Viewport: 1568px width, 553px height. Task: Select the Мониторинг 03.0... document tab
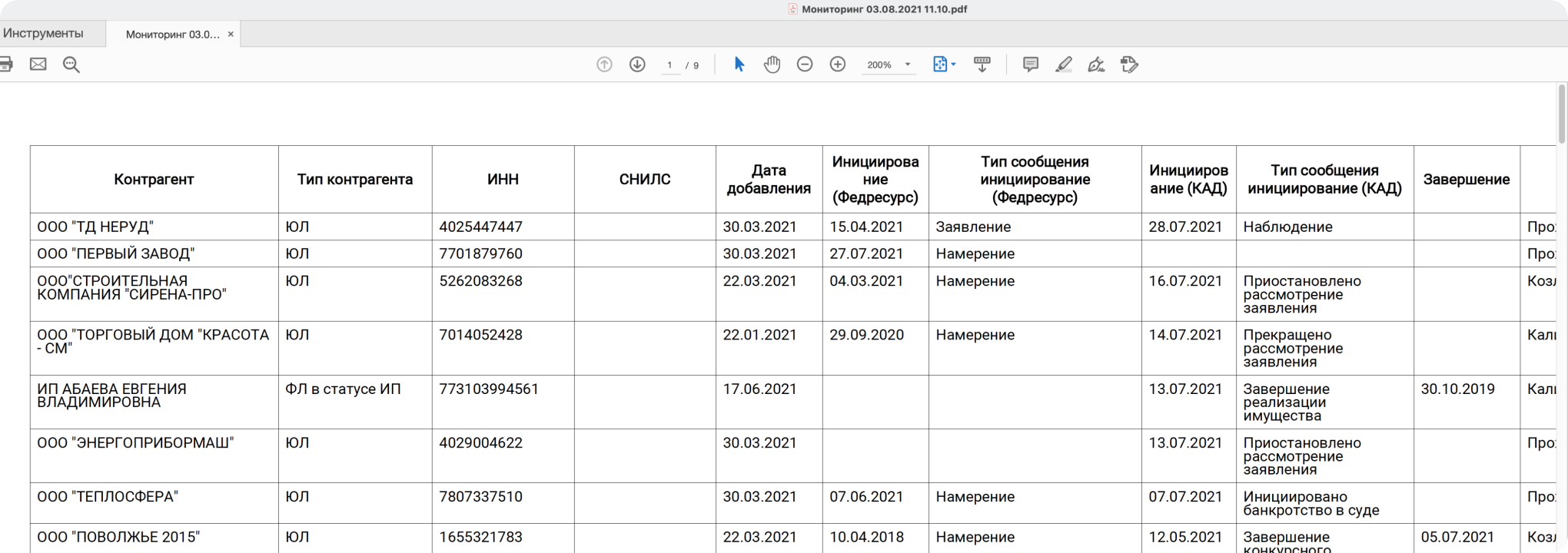tap(172, 35)
